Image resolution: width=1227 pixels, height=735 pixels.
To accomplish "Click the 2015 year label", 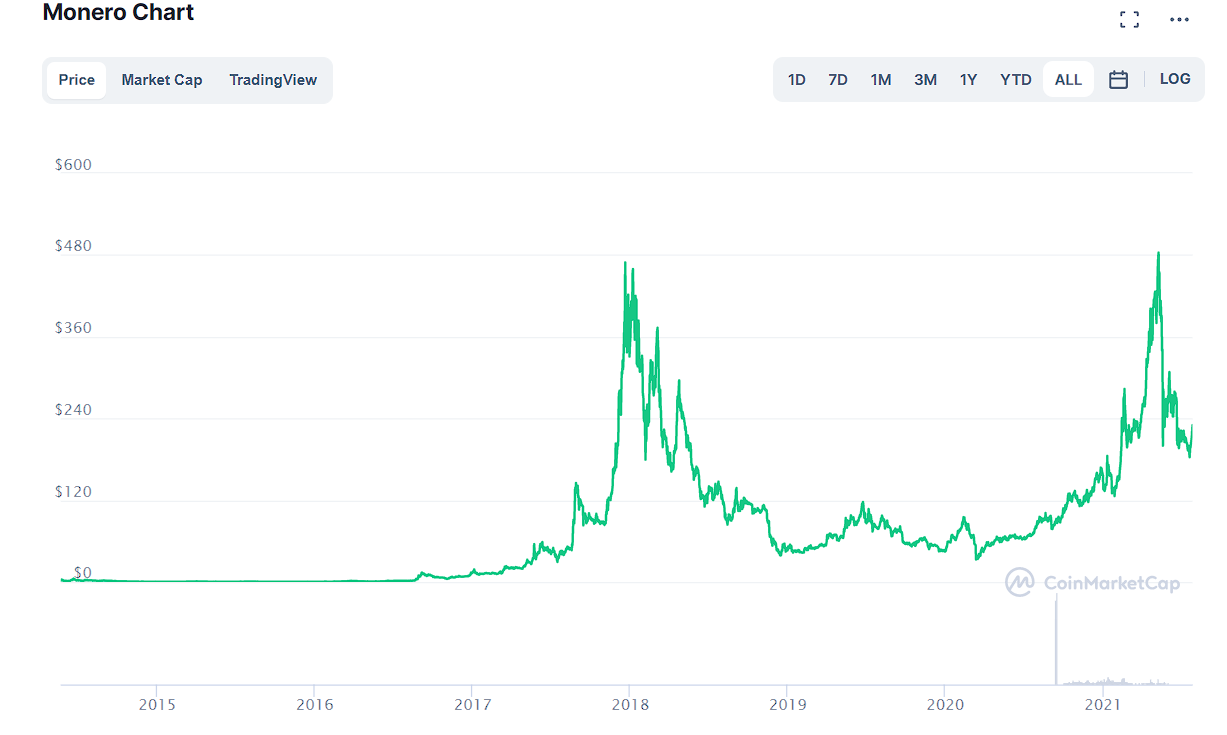I will [156, 704].
